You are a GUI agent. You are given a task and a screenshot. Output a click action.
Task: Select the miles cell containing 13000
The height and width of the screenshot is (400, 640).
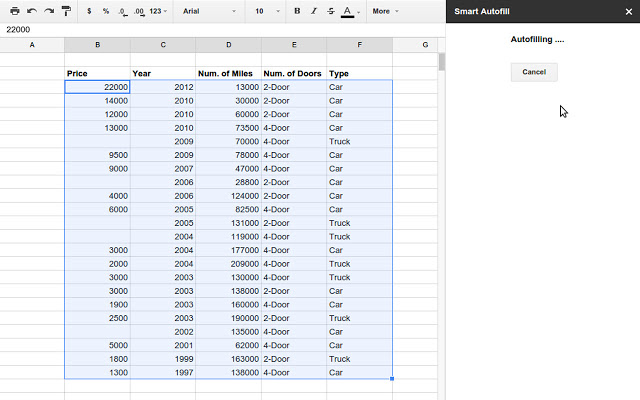click(229, 87)
